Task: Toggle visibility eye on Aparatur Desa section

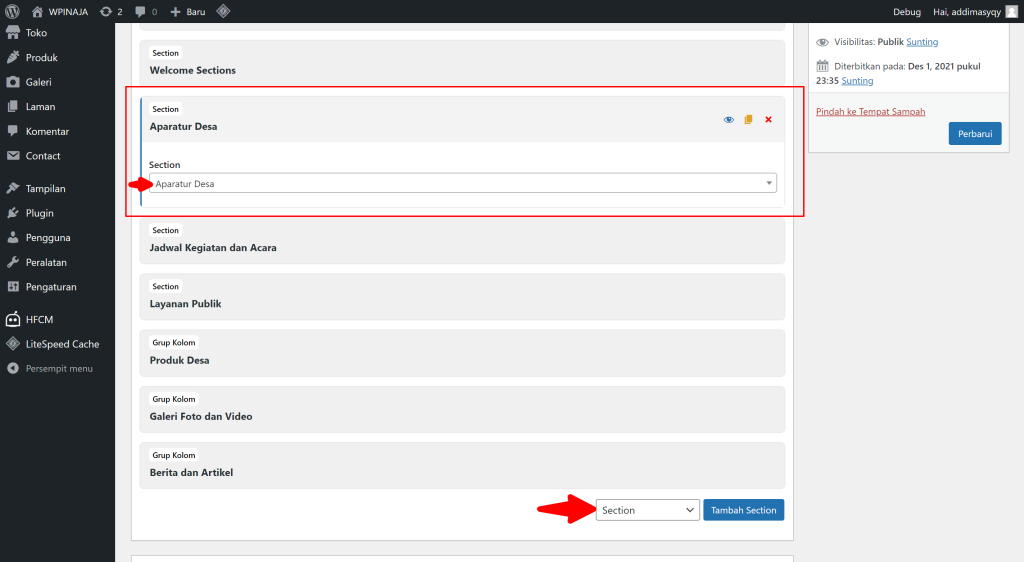Action: click(729, 119)
